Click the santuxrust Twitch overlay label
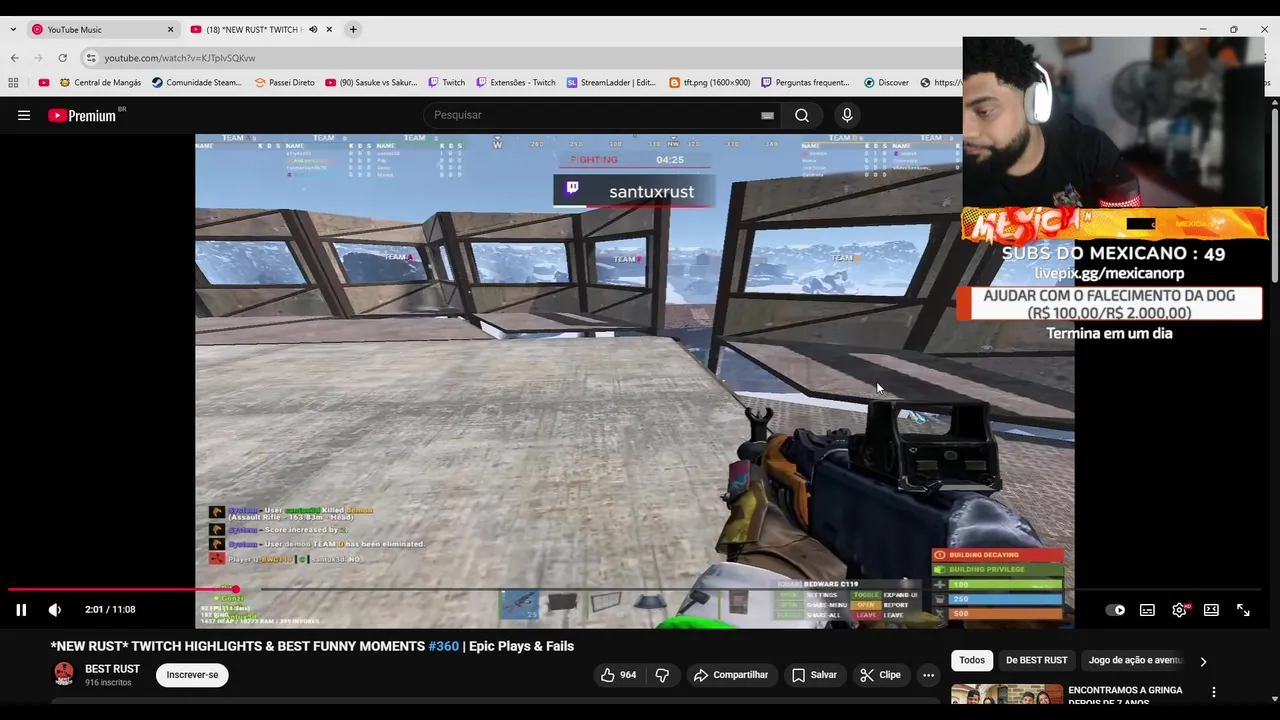This screenshot has height=720, width=1280. coord(633,192)
